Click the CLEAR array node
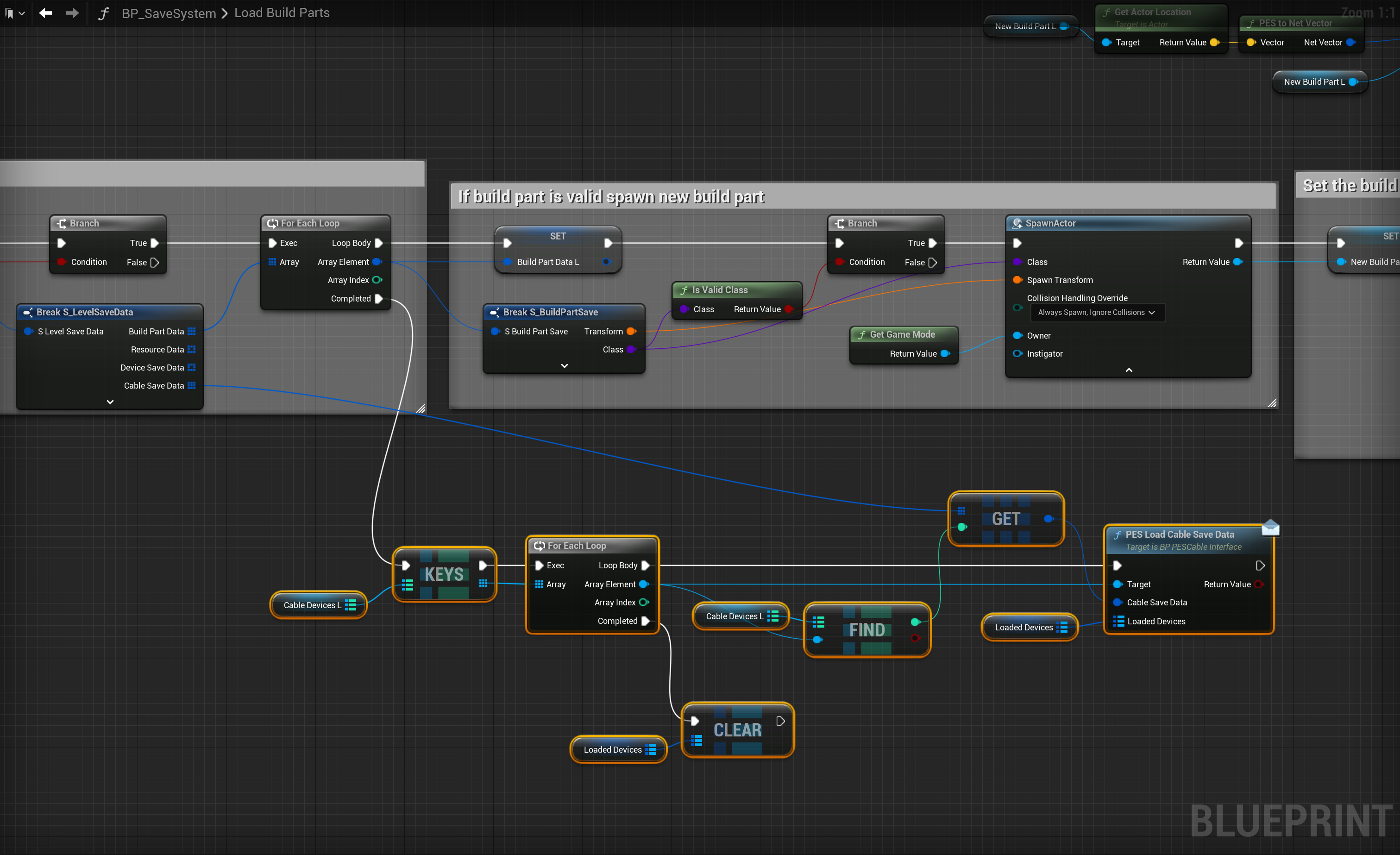 click(737, 730)
